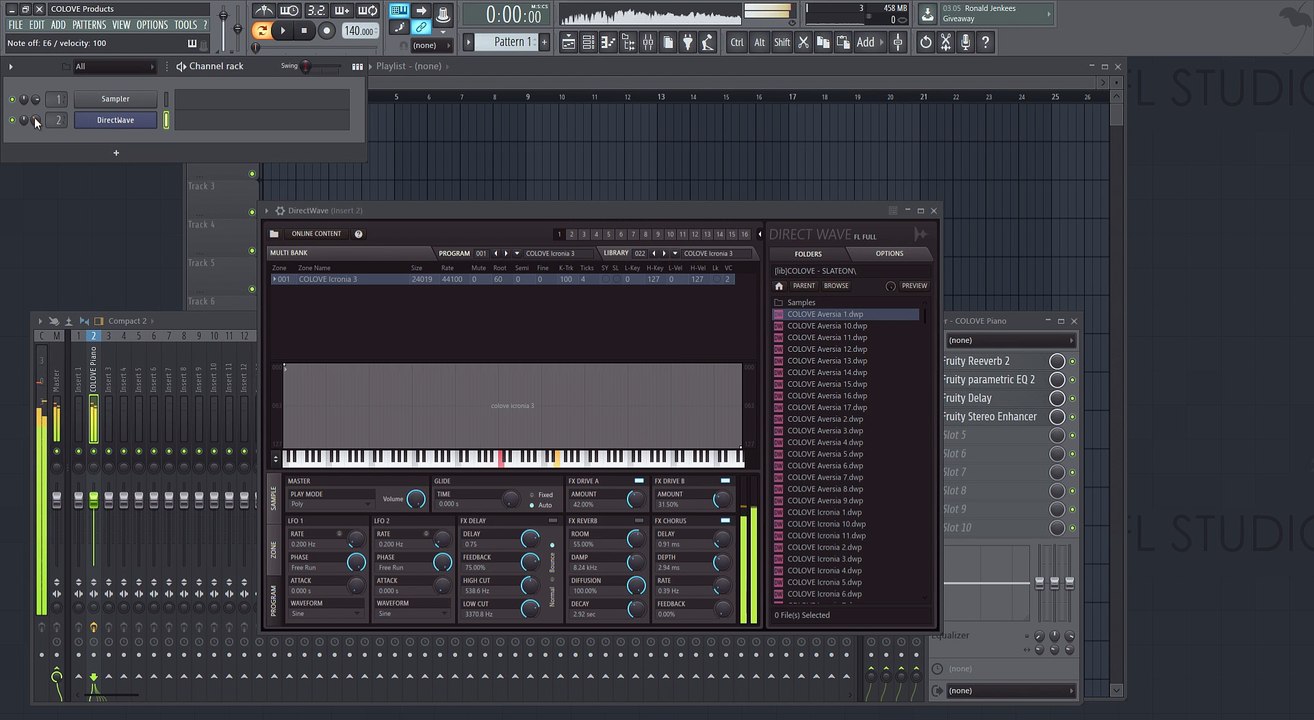Viewport: 1314px width, 720px height.
Task: Open the mixer Compact 2 layout dropdown
Action: (x=130, y=321)
